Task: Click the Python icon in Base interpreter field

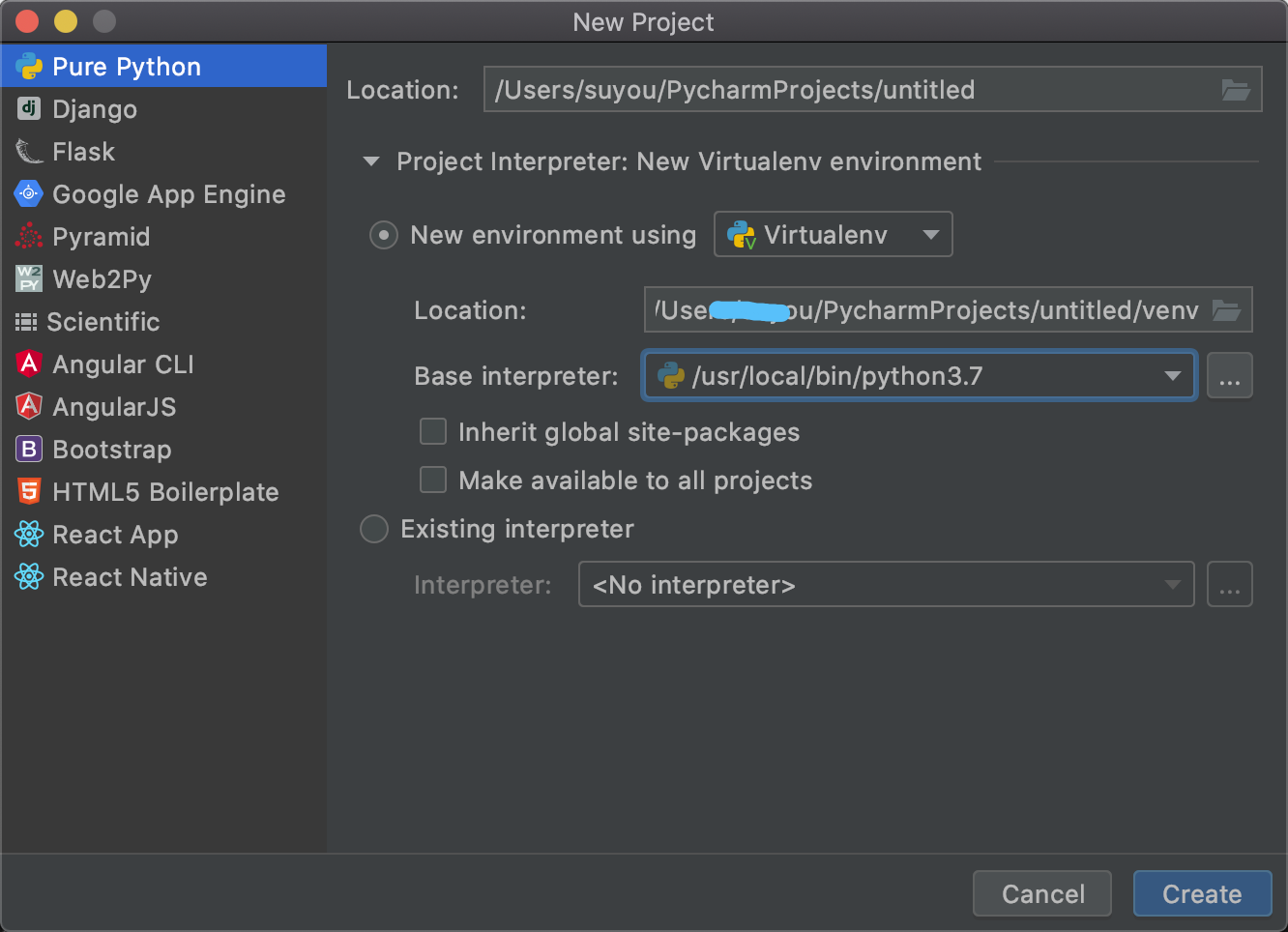Action: click(x=671, y=376)
